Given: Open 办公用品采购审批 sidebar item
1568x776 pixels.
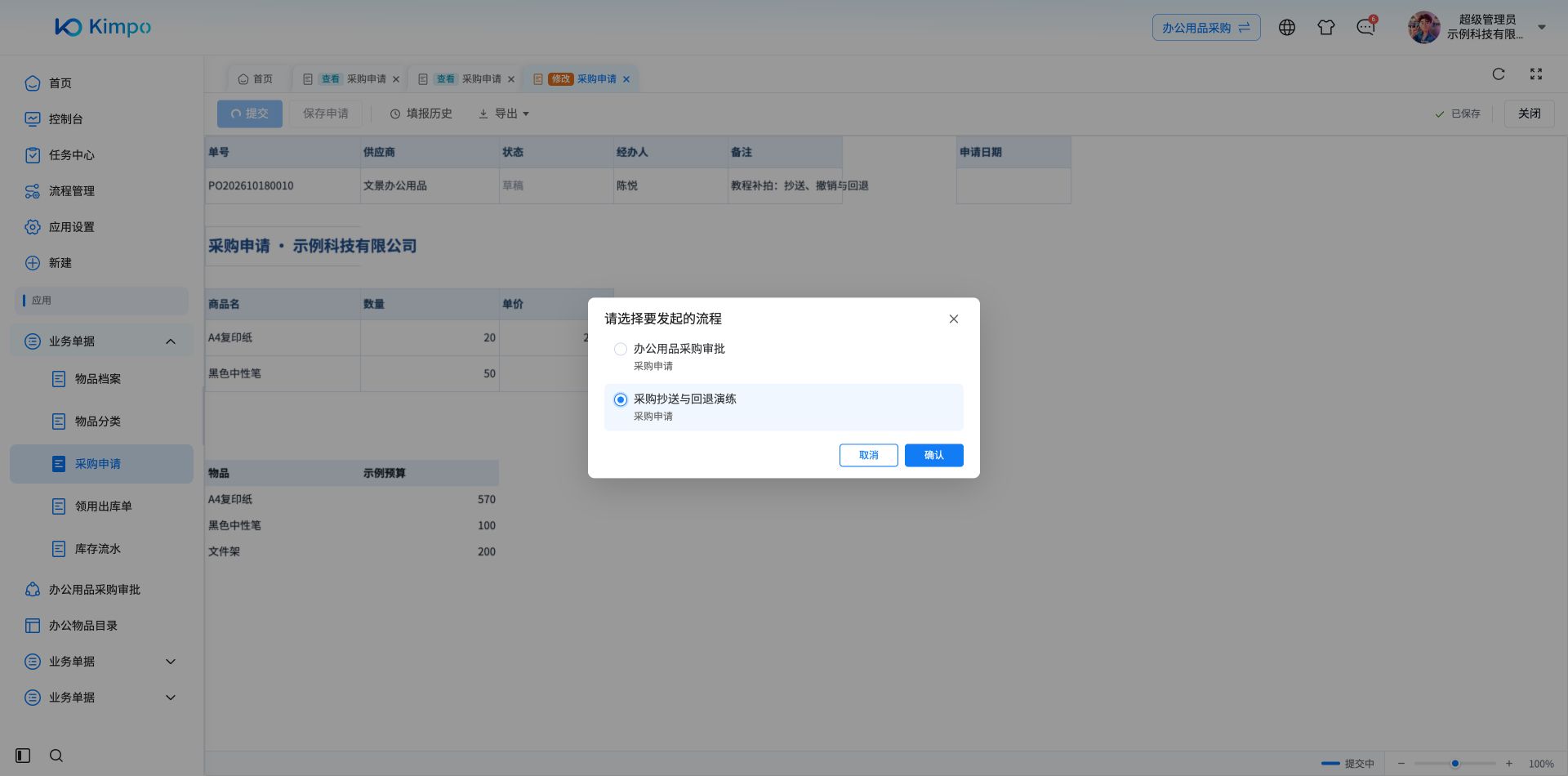Looking at the screenshot, I should [101, 589].
